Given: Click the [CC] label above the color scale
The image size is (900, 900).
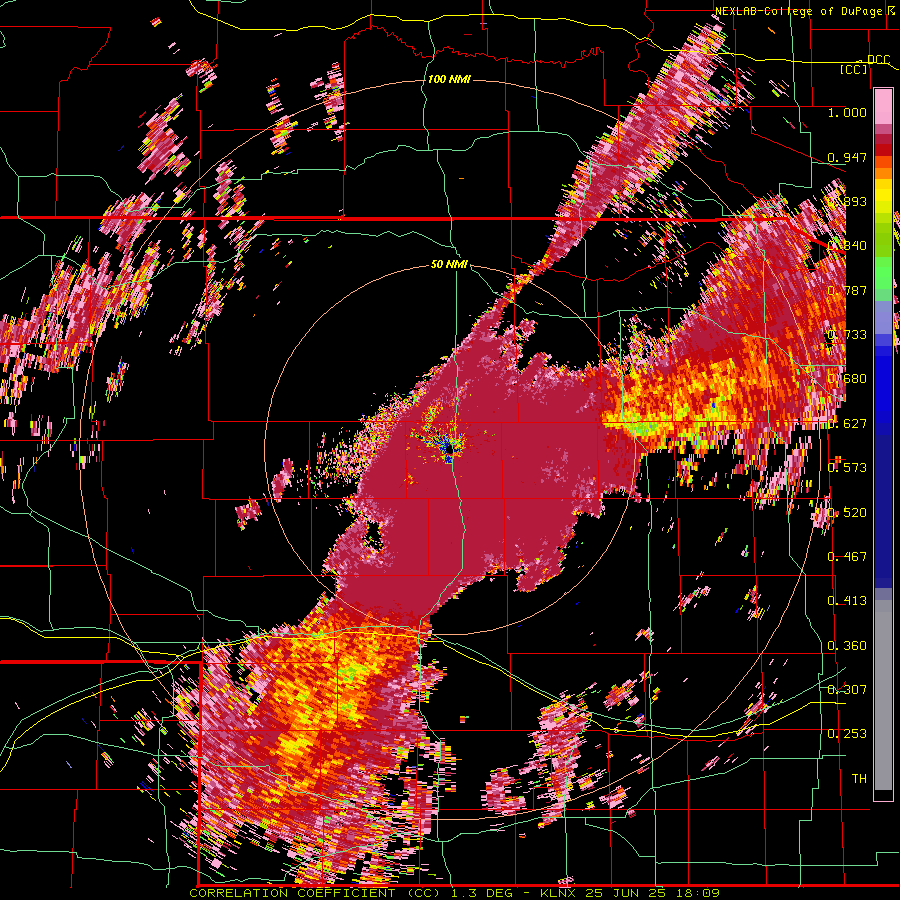Looking at the screenshot, I should click(854, 69).
